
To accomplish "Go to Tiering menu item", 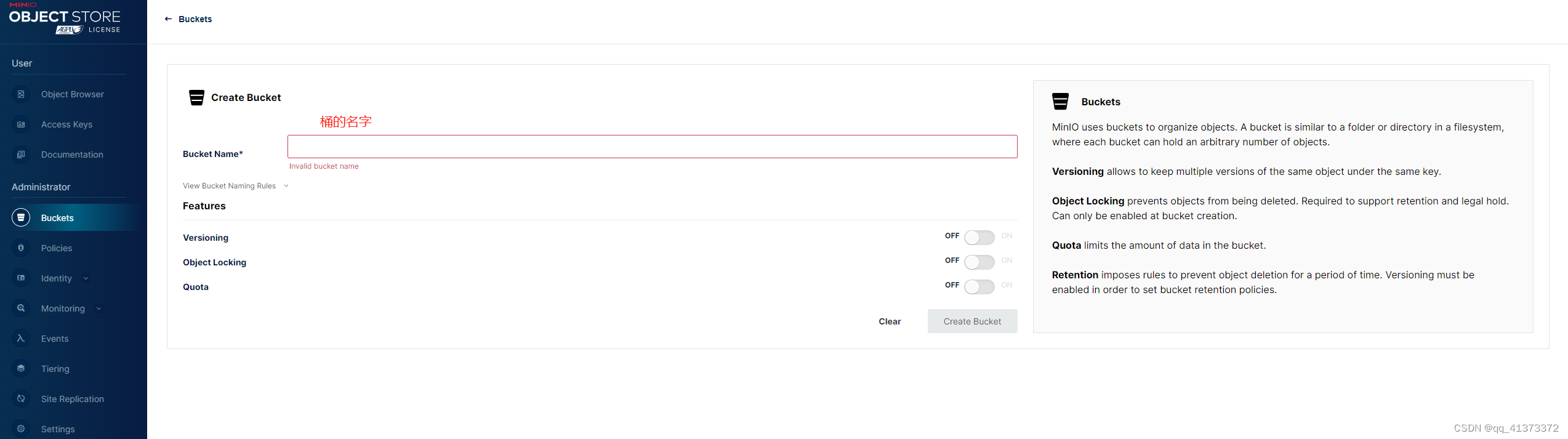I will tap(55, 369).
